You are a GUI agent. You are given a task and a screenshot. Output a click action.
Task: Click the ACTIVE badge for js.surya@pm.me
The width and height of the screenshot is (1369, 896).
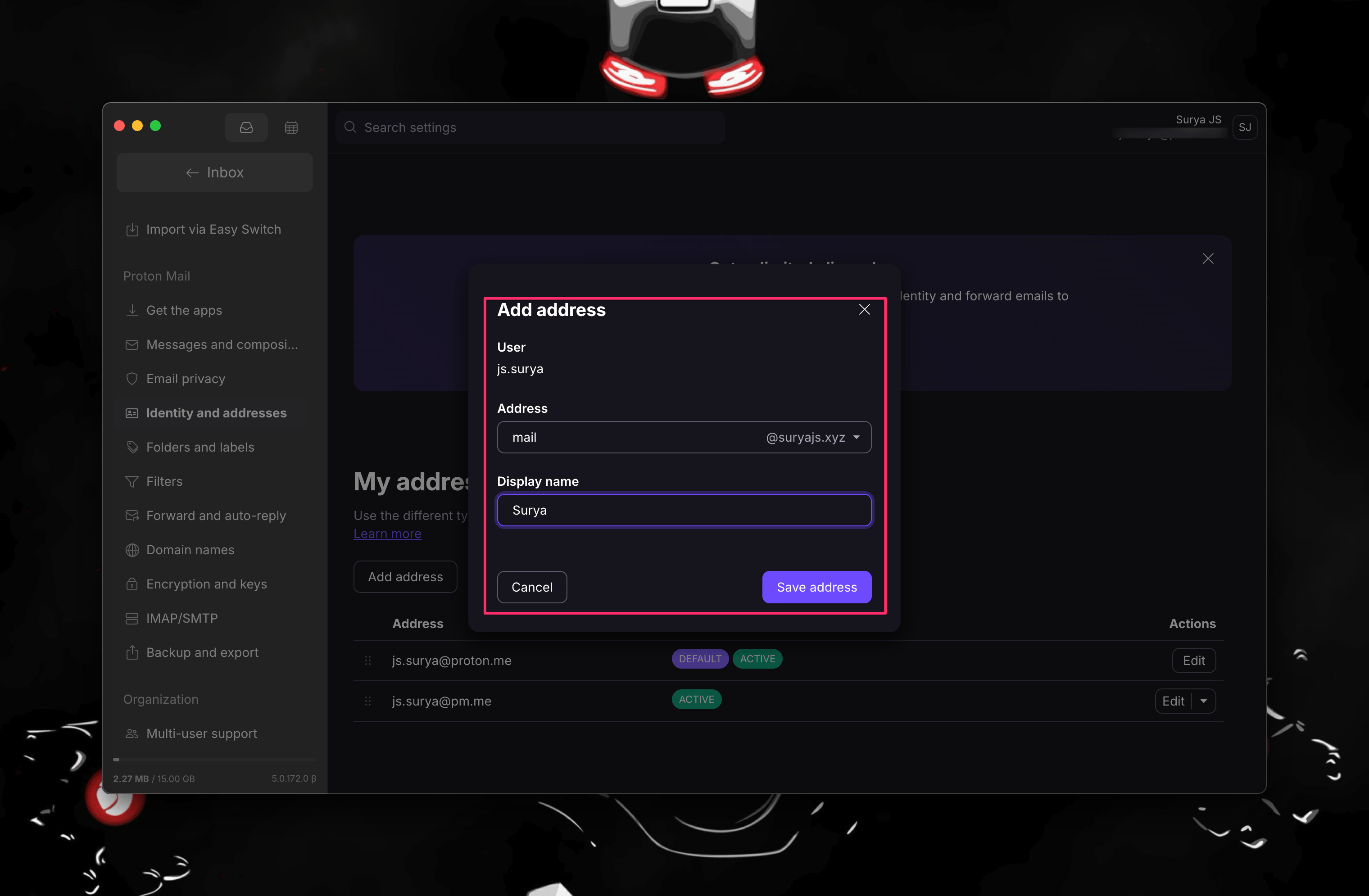click(697, 699)
